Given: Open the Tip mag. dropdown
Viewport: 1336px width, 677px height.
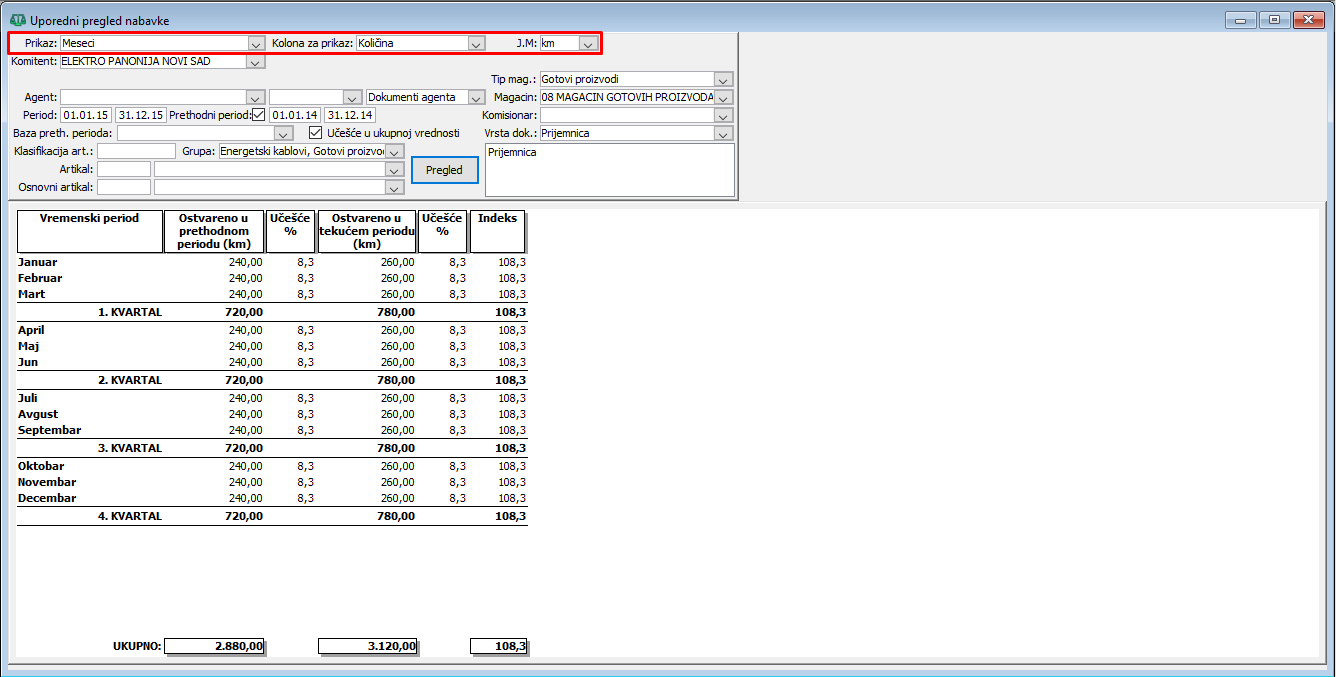Looking at the screenshot, I should 724,80.
